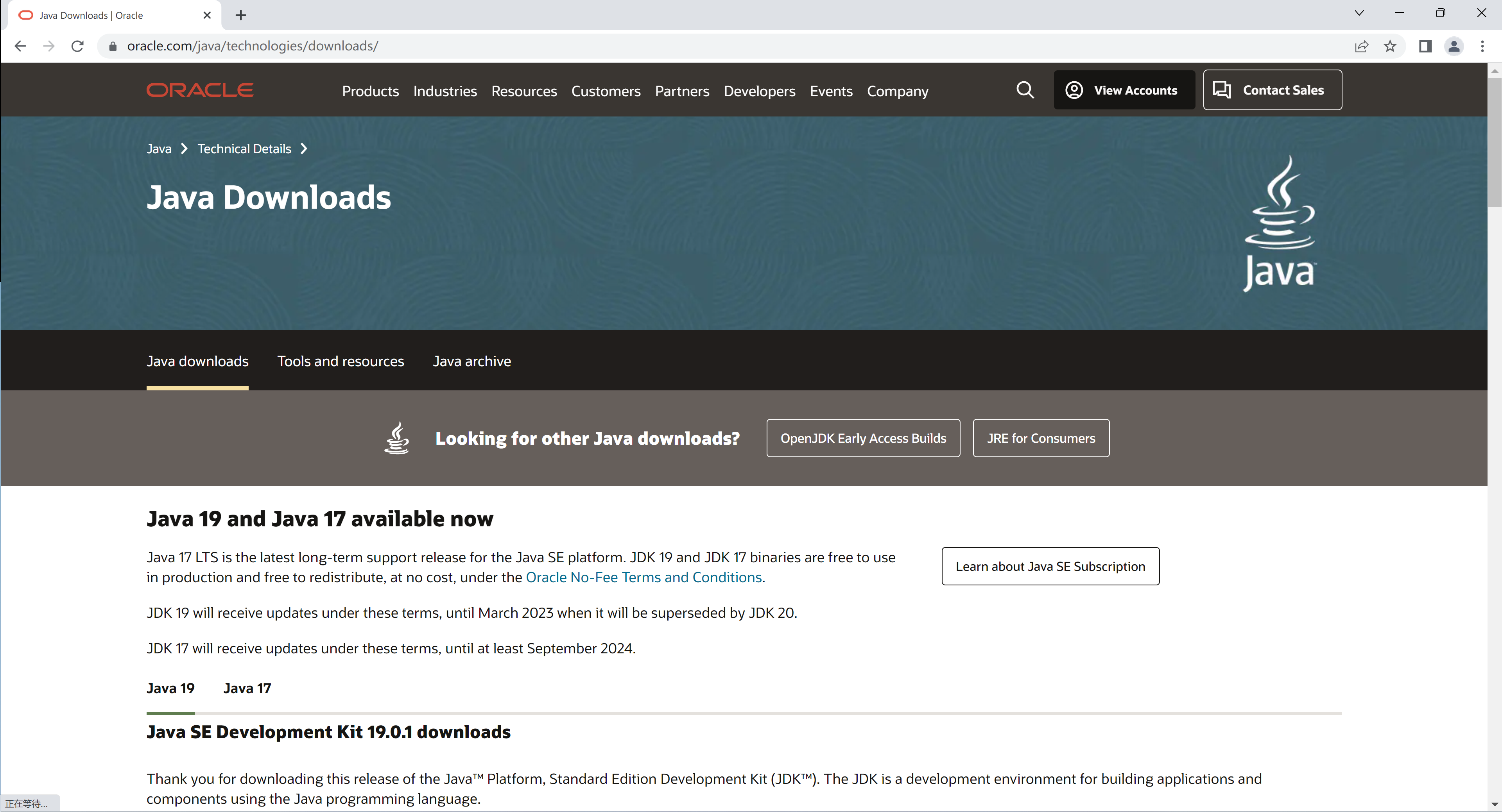This screenshot has width=1502, height=812.
Task: Click OpenJDK Early Access Builds button
Action: pyautogui.click(x=863, y=438)
